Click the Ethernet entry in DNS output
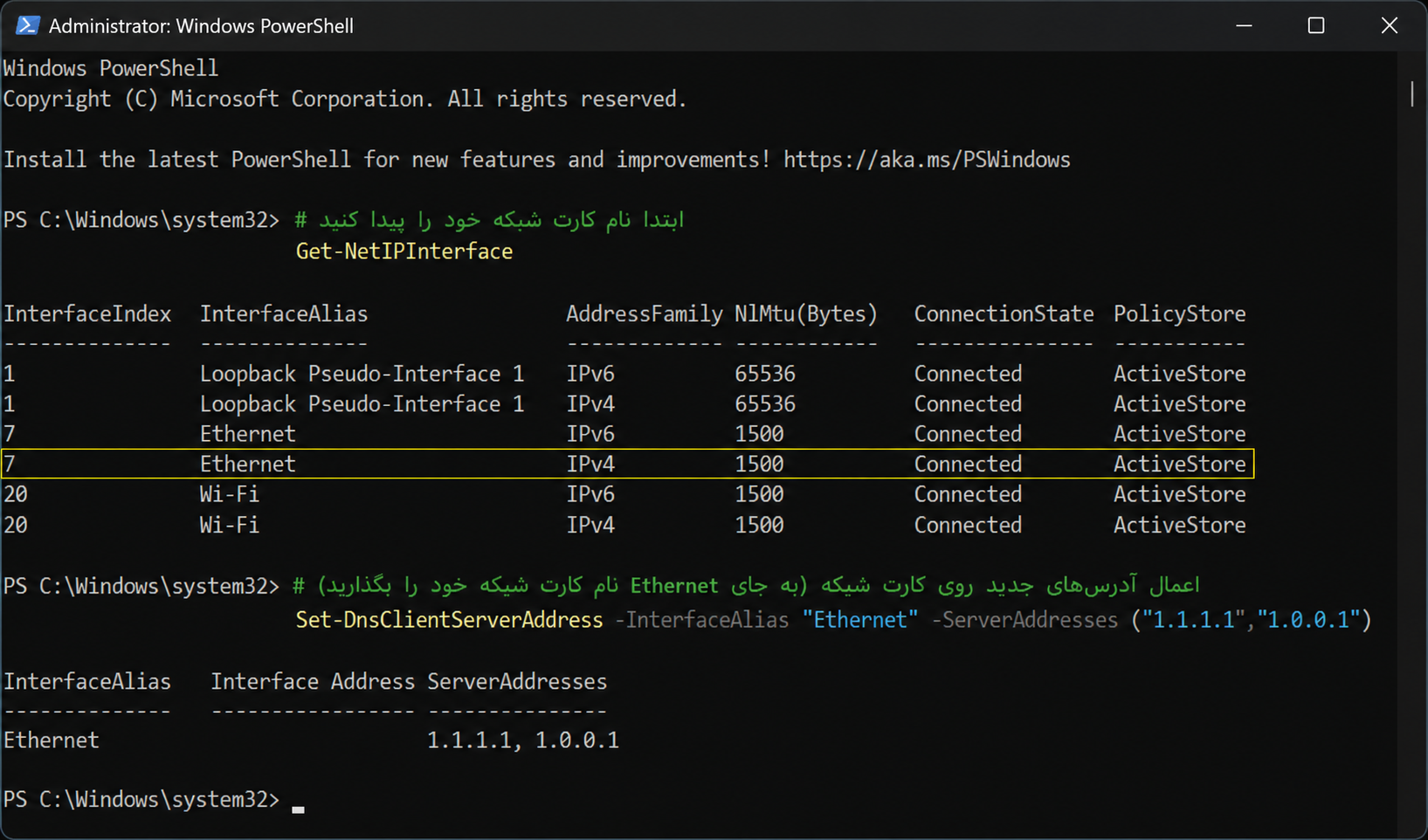The height and width of the screenshot is (840, 1428). tap(52, 740)
